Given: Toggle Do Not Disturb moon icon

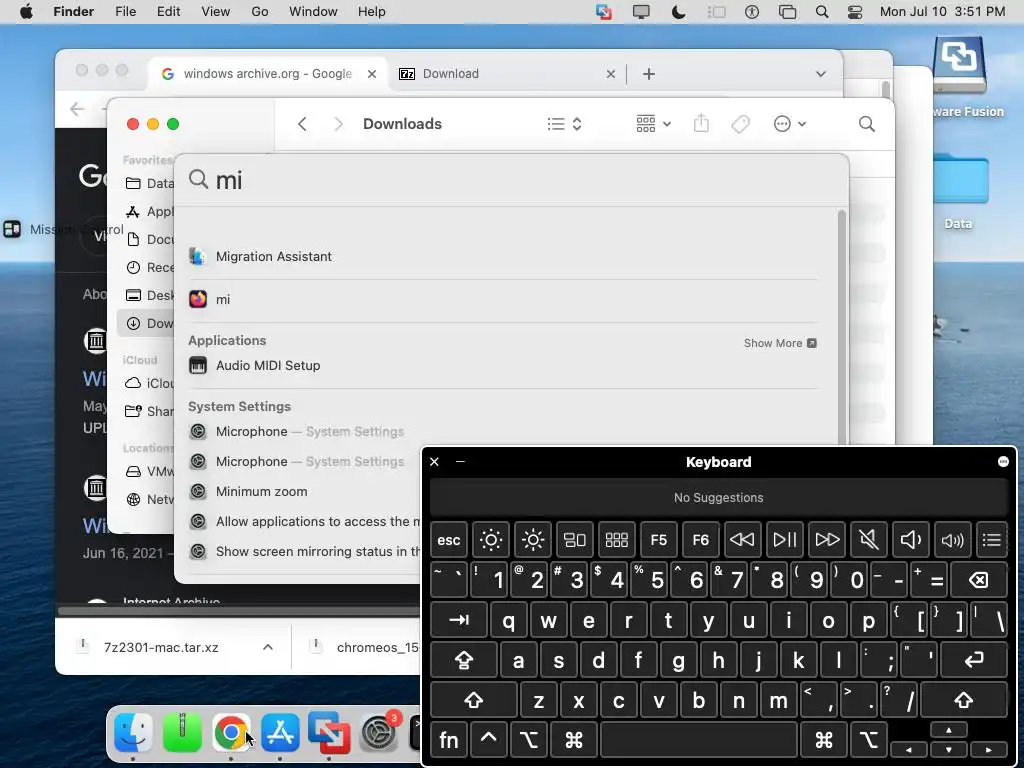Looking at the screenshot, I should click(679, 12).
